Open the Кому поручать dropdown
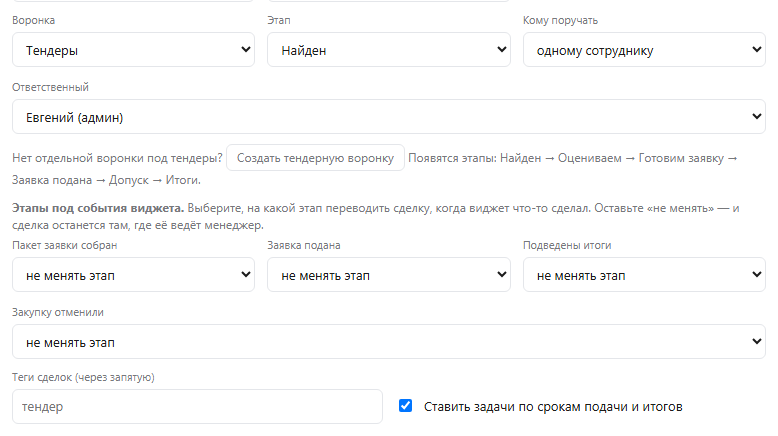Screen dimensions: 778x436 point(644,50)
